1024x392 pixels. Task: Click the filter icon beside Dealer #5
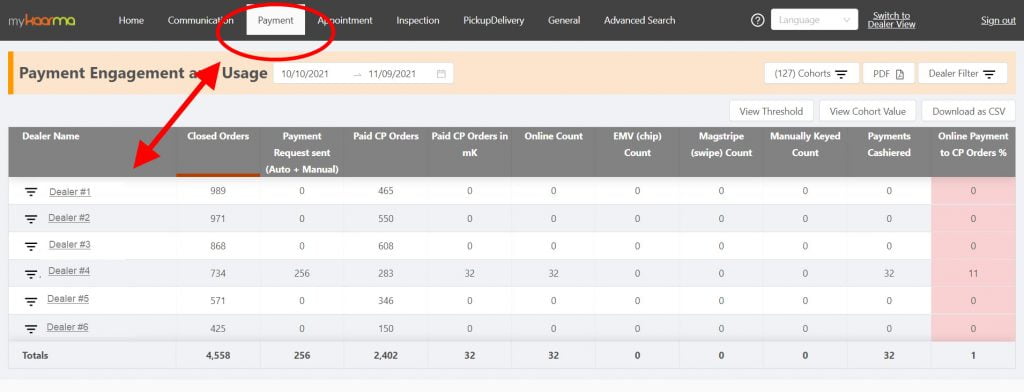click(31, 301)
